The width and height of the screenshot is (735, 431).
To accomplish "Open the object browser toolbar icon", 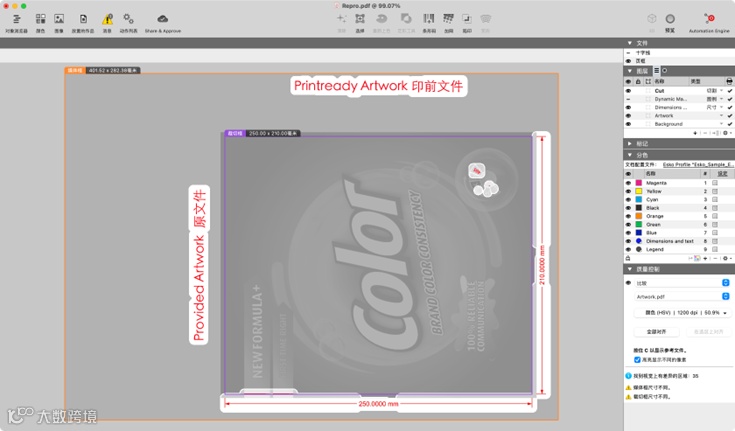I will (x=16, y=19).
